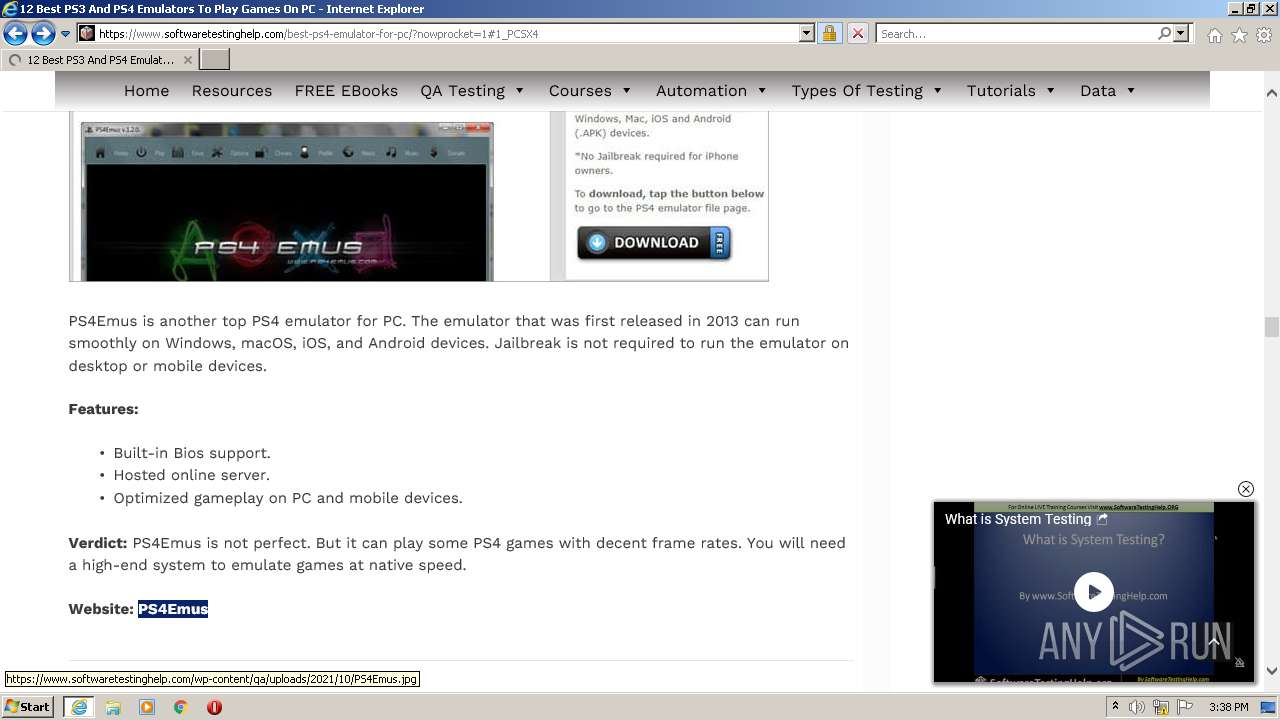Open the IE Tools gear icon

pos(1264,35)
